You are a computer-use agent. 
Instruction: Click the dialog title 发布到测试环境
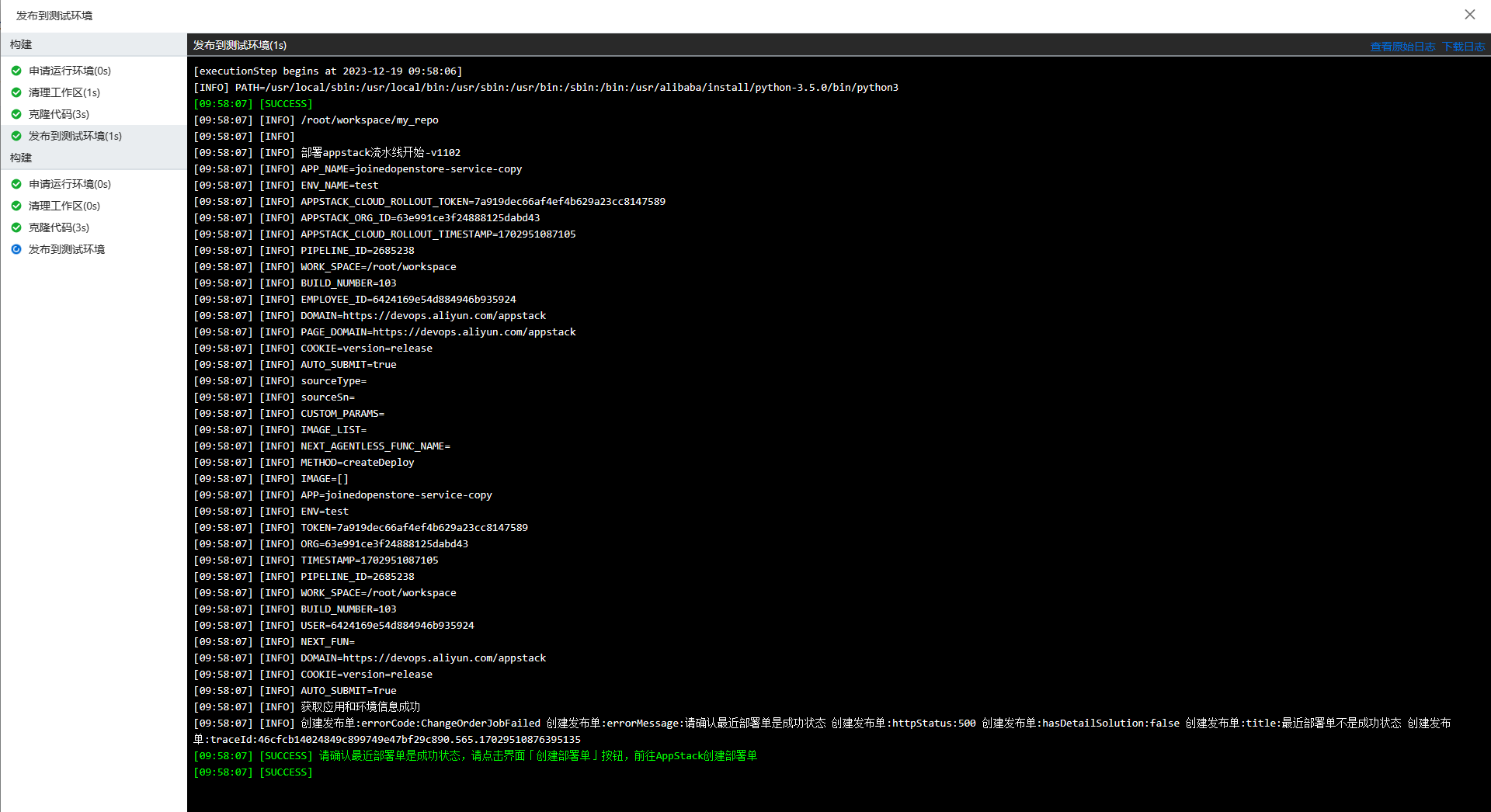(54, 16)
